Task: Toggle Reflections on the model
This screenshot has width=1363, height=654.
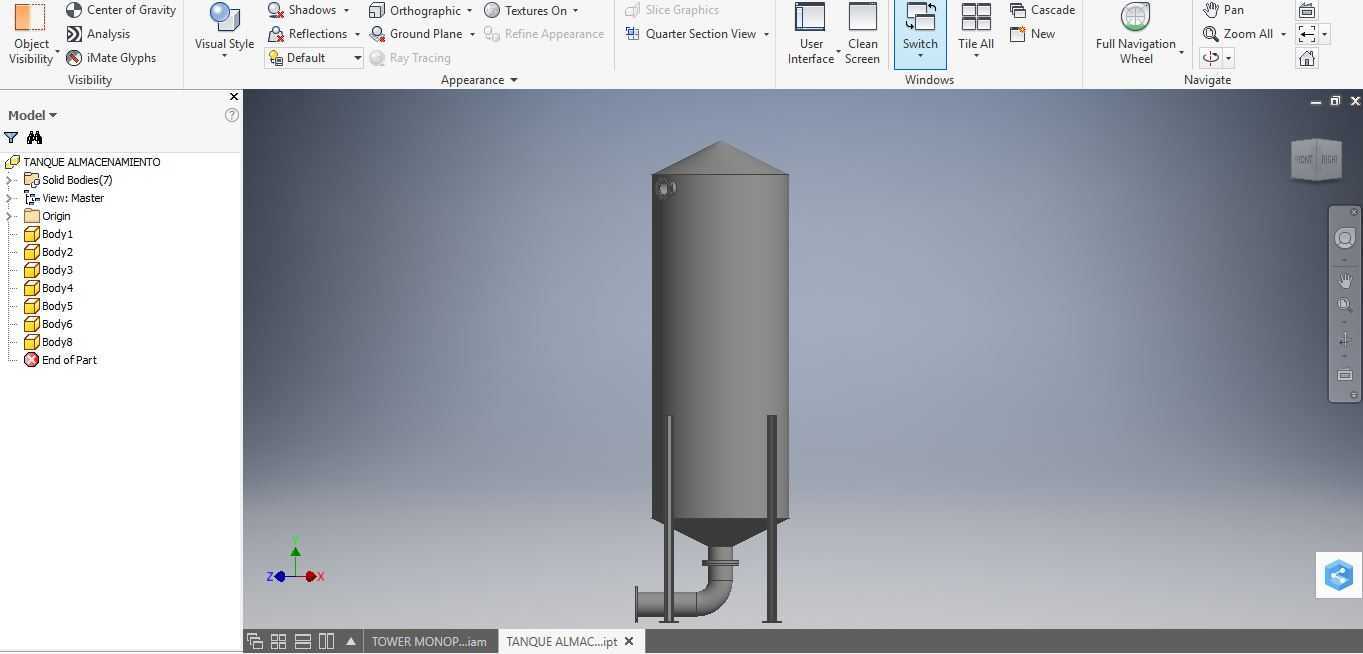Action: pos(308,34)
